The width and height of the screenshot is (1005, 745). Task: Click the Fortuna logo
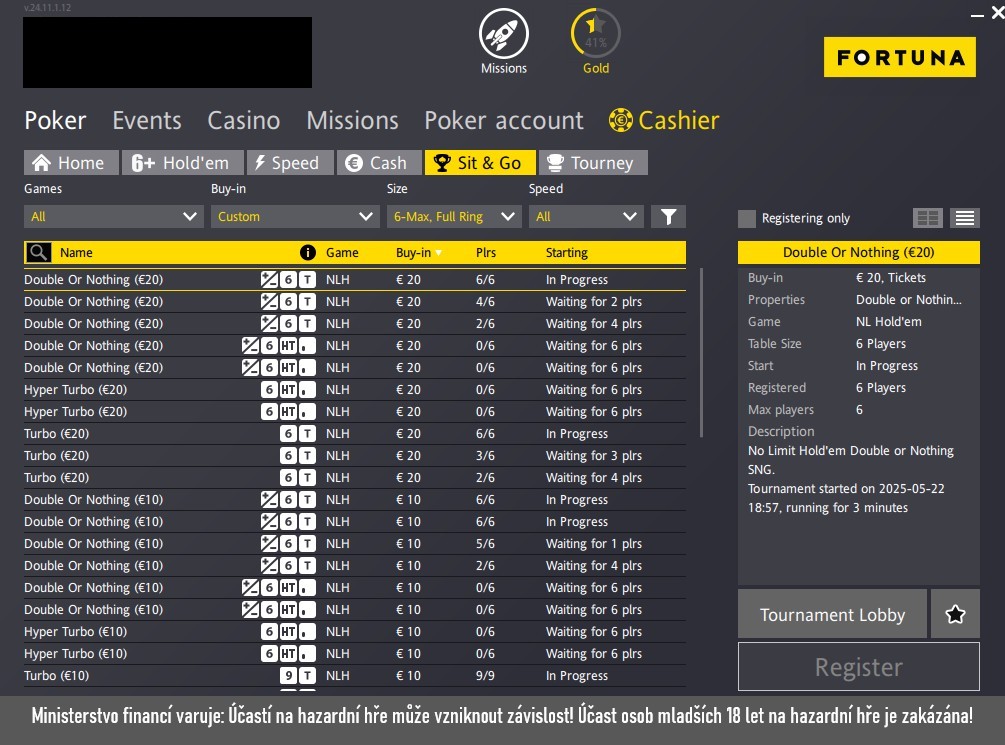point(900,57)
